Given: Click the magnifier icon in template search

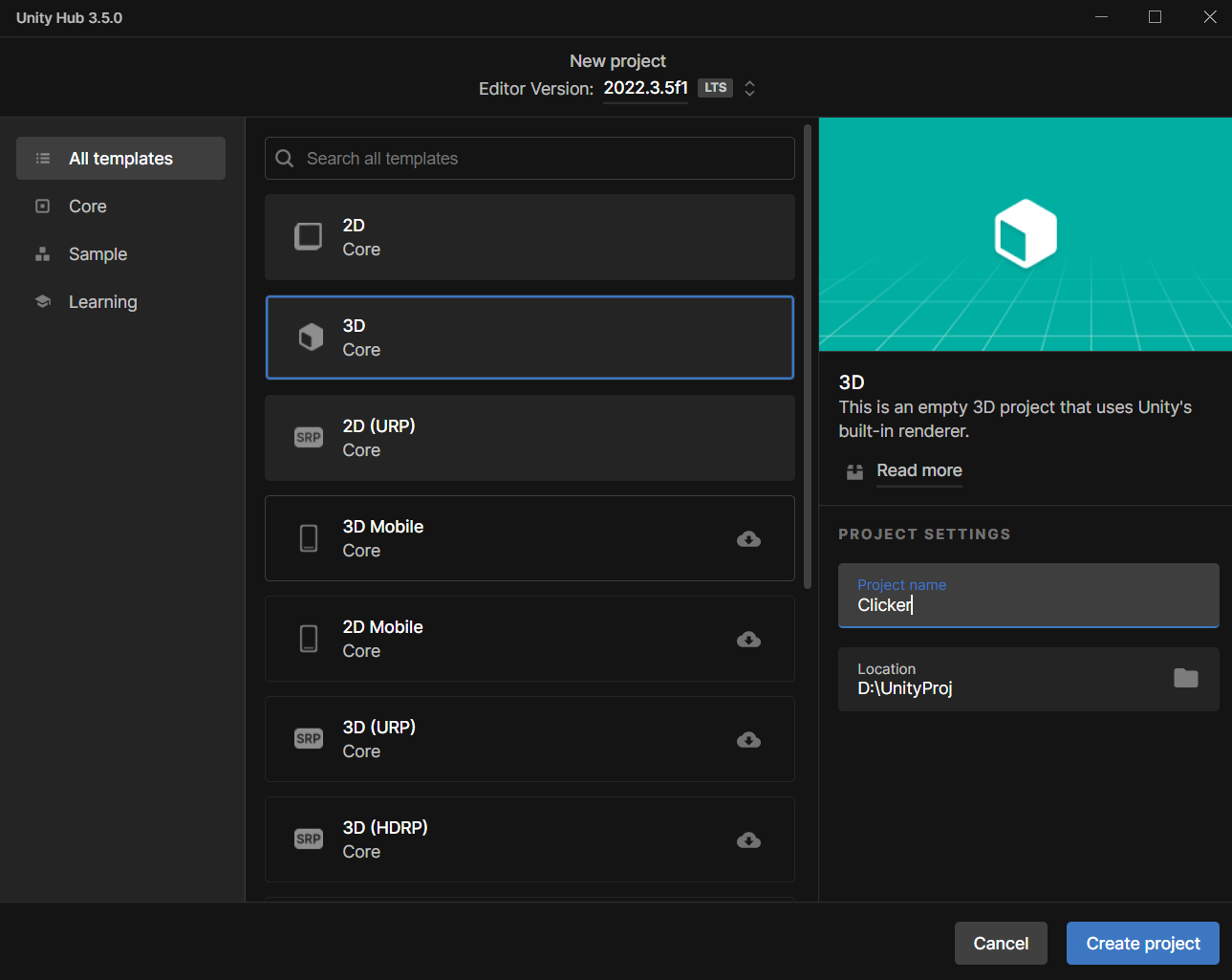Looking at the screenshot, I should click(285, 159).
